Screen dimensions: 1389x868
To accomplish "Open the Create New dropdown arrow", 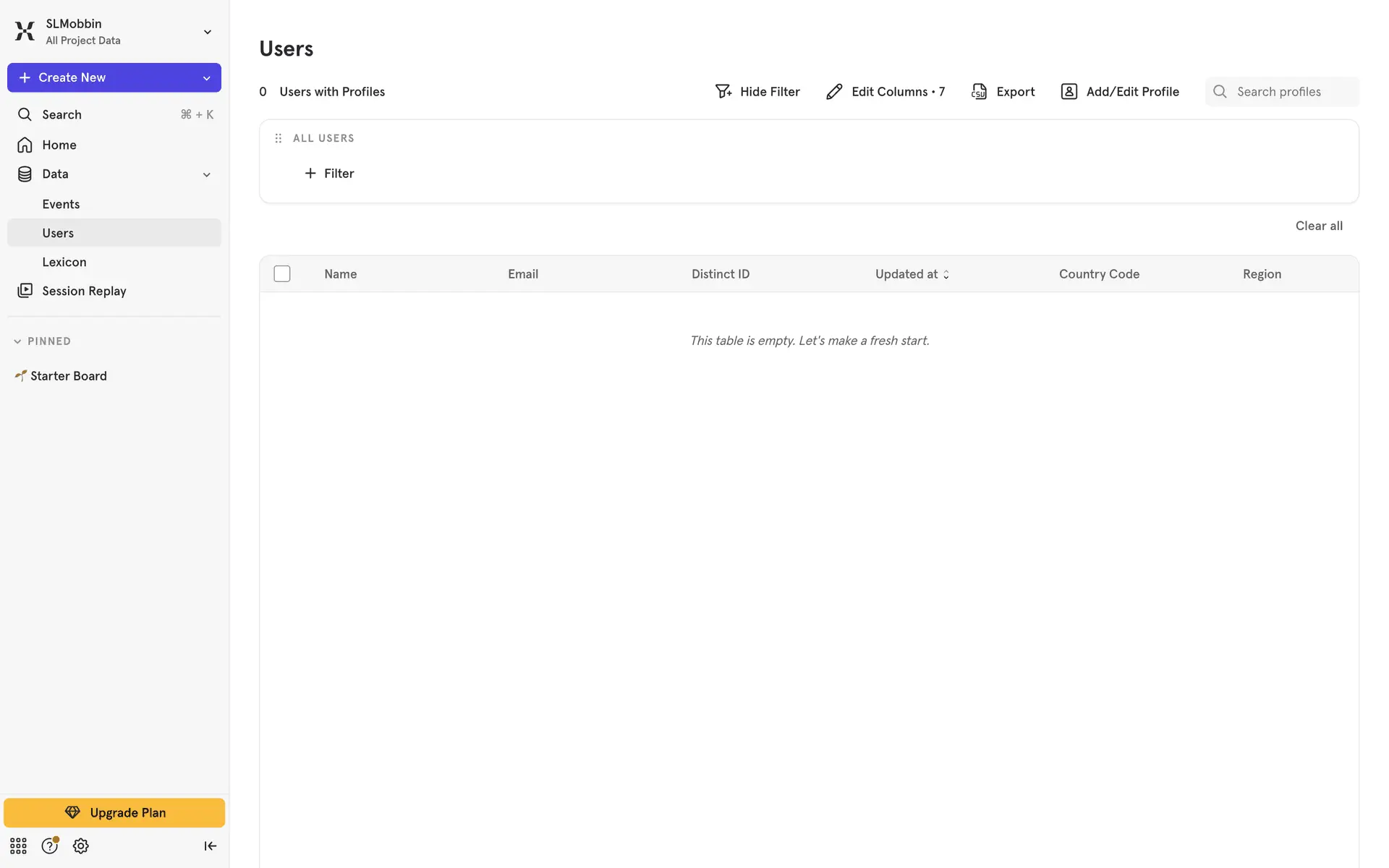I will click(206, 78).
